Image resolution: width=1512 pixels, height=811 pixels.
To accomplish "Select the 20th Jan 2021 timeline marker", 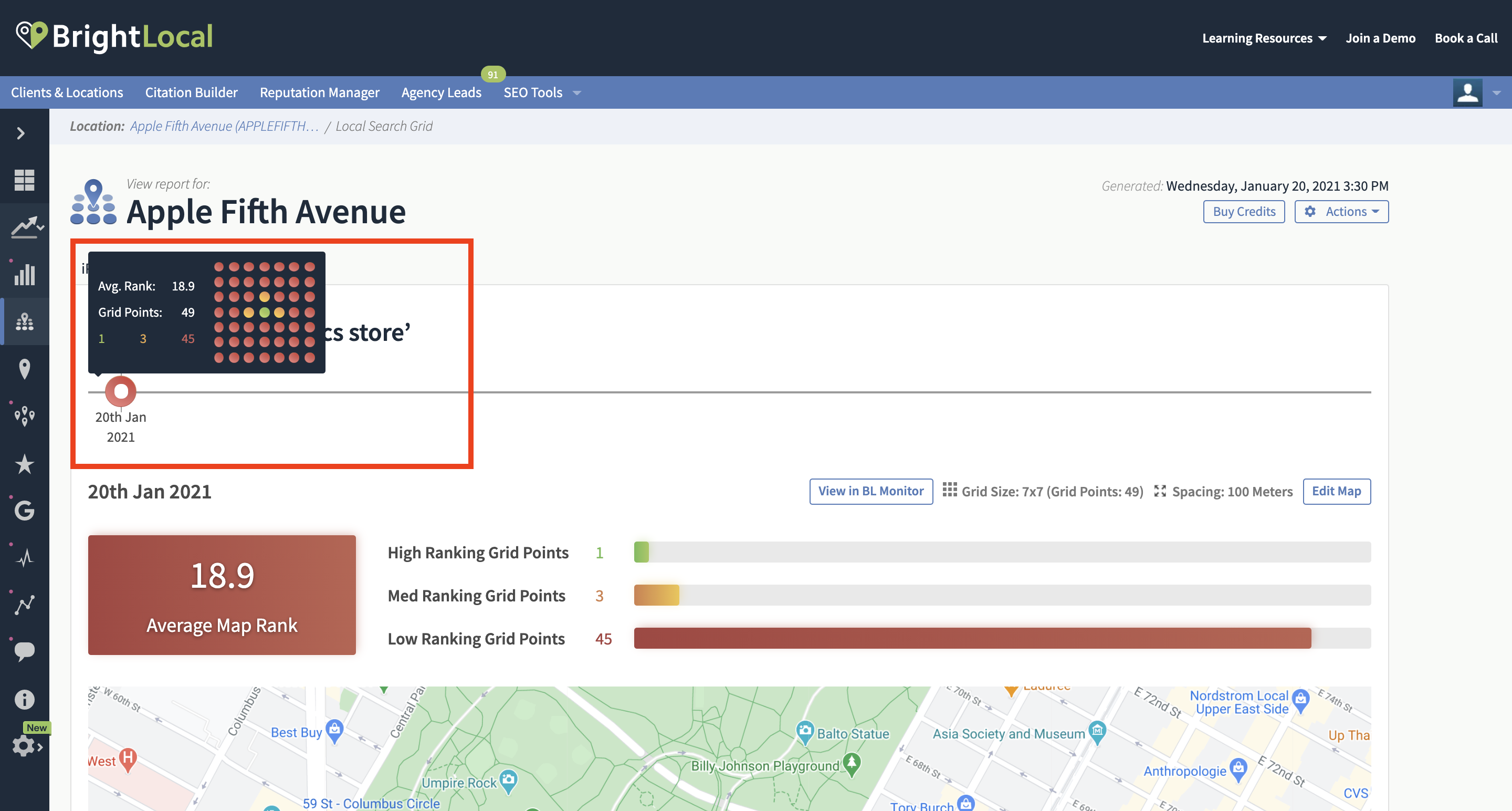I will pos(121,391).
